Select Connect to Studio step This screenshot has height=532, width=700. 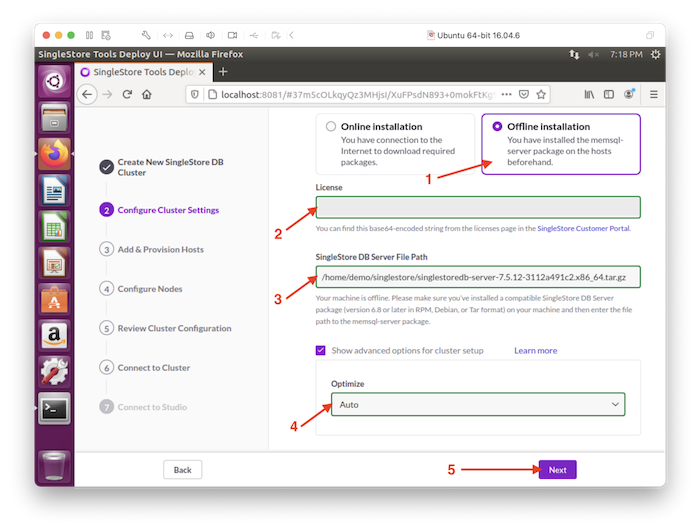tap(143, 407)
